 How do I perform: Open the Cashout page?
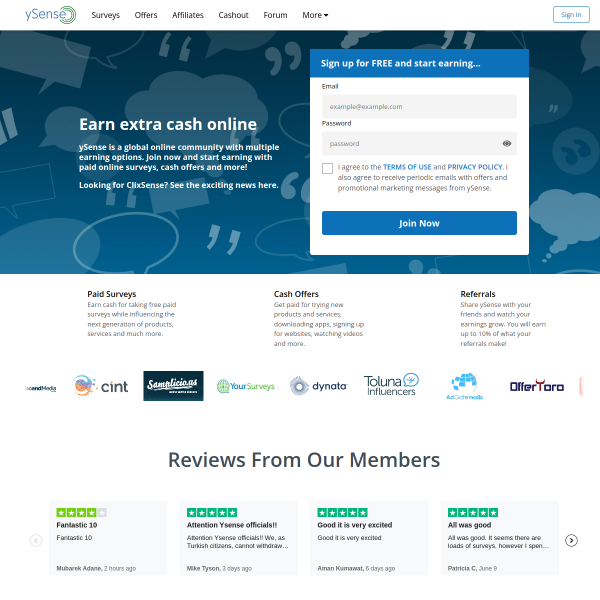(233, 15)
